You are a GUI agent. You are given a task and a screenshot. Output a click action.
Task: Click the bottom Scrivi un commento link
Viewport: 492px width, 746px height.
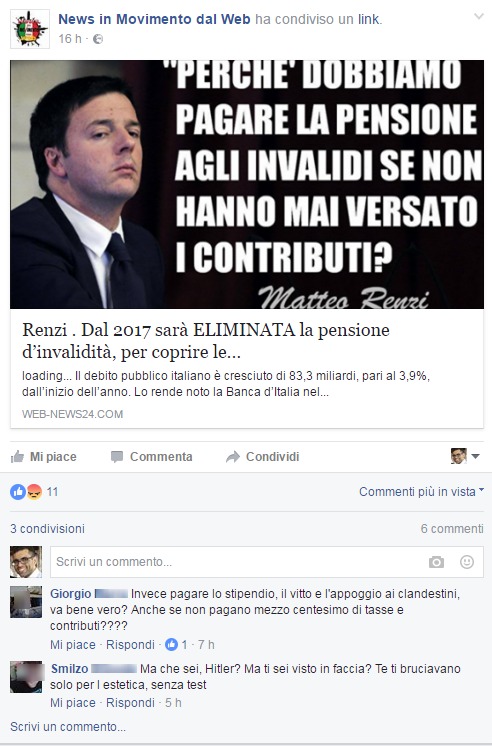[x=68, y=726]
